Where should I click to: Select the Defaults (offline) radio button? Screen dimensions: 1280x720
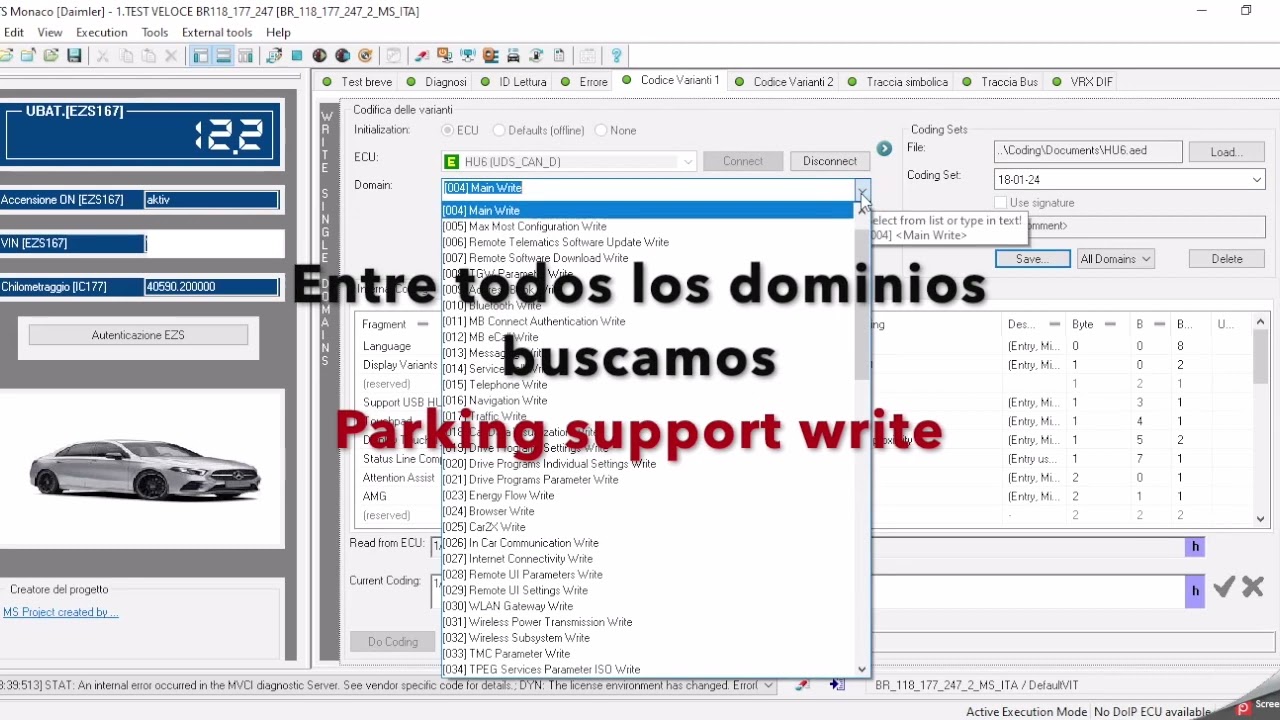pyautogui.click(x=499, y=130)
